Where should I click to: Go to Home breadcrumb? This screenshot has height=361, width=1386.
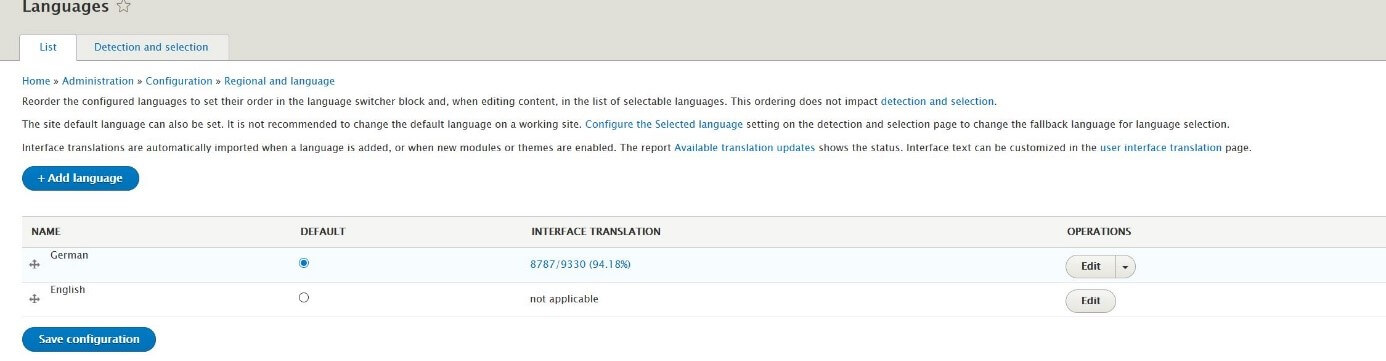(x=36, y=81)
